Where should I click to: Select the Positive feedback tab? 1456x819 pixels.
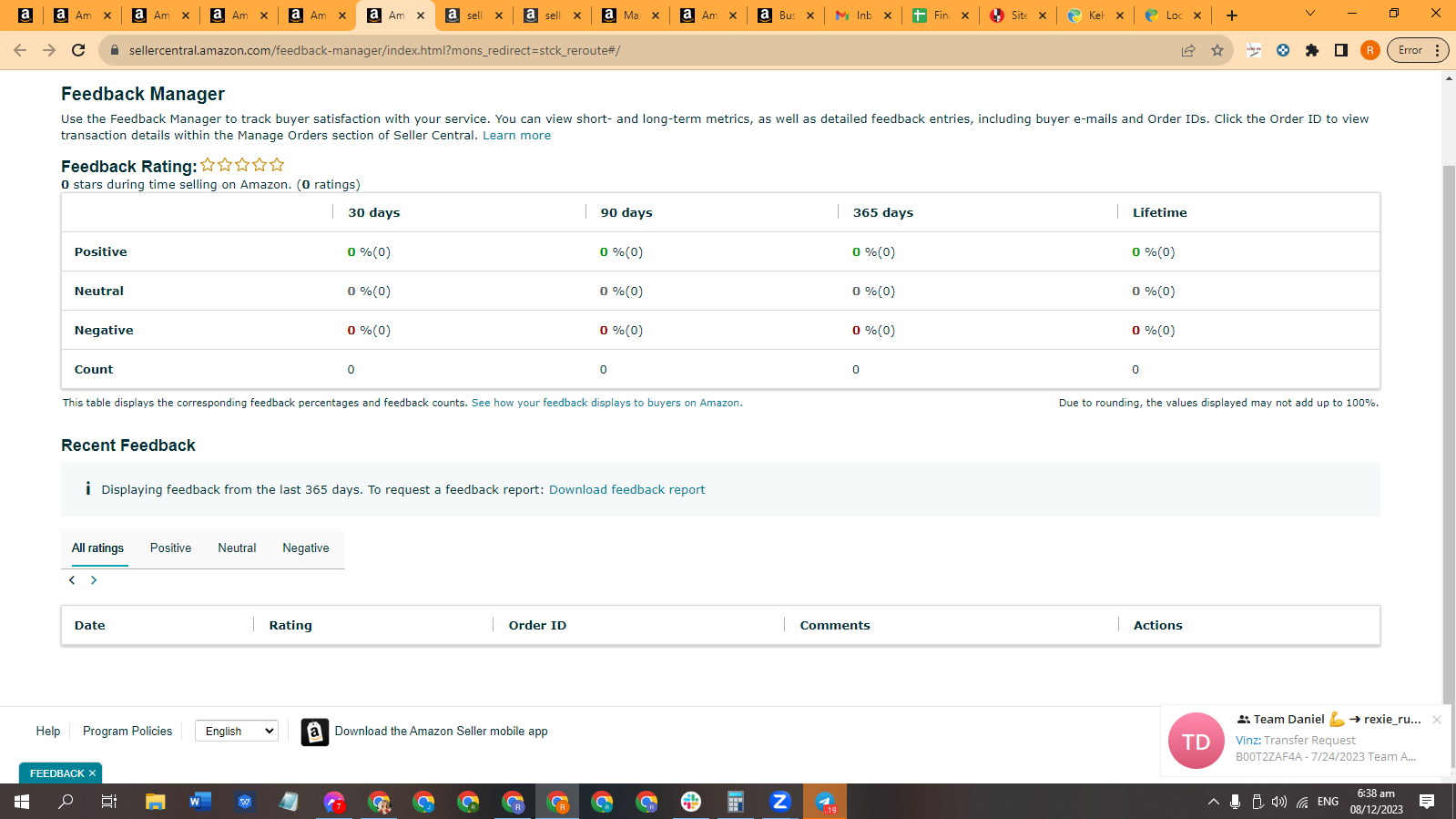[170, 548]
